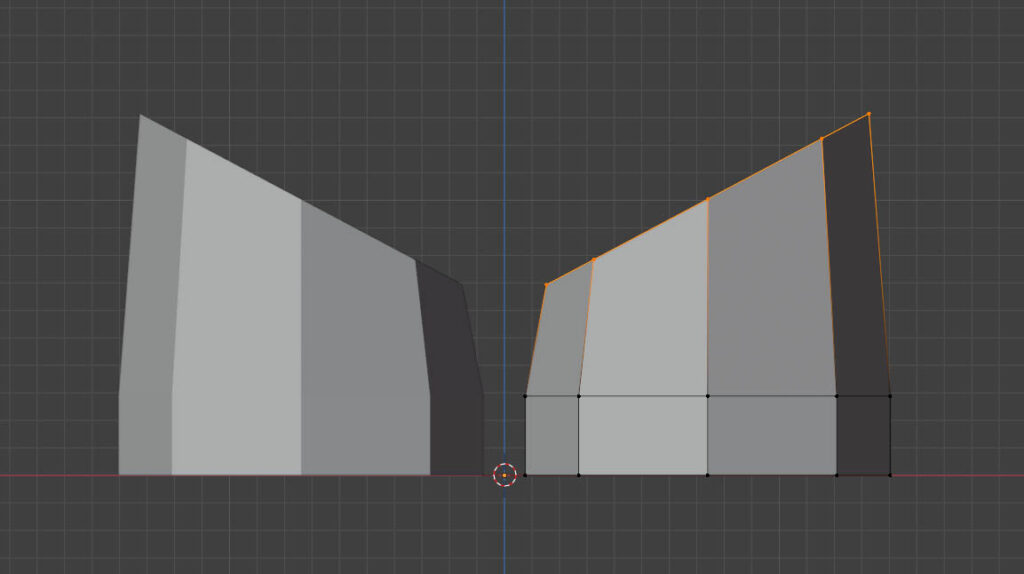Select the bottom center vertex of right mesh

708,475
